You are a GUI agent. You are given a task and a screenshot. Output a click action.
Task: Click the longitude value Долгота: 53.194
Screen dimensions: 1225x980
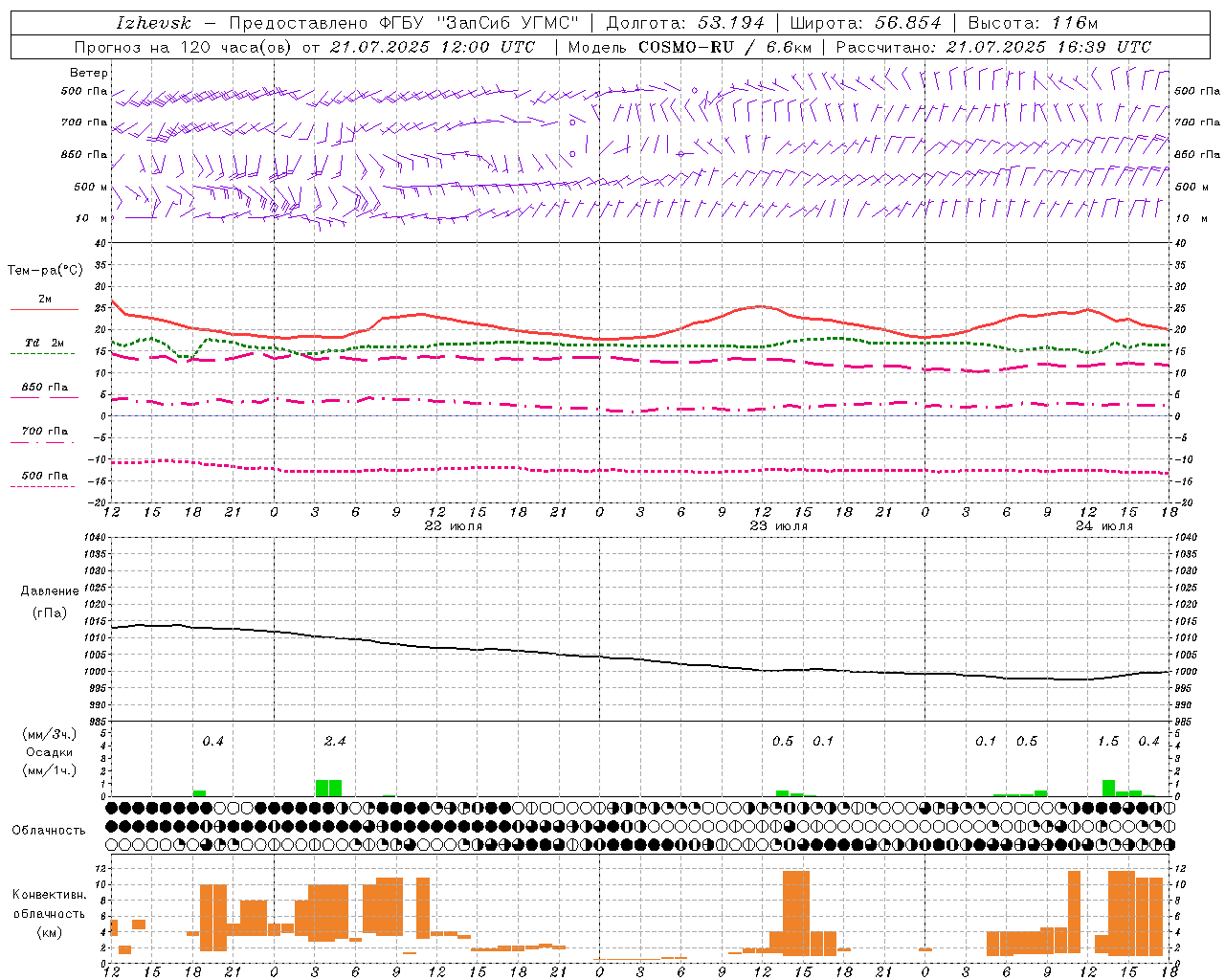point(685,23)
